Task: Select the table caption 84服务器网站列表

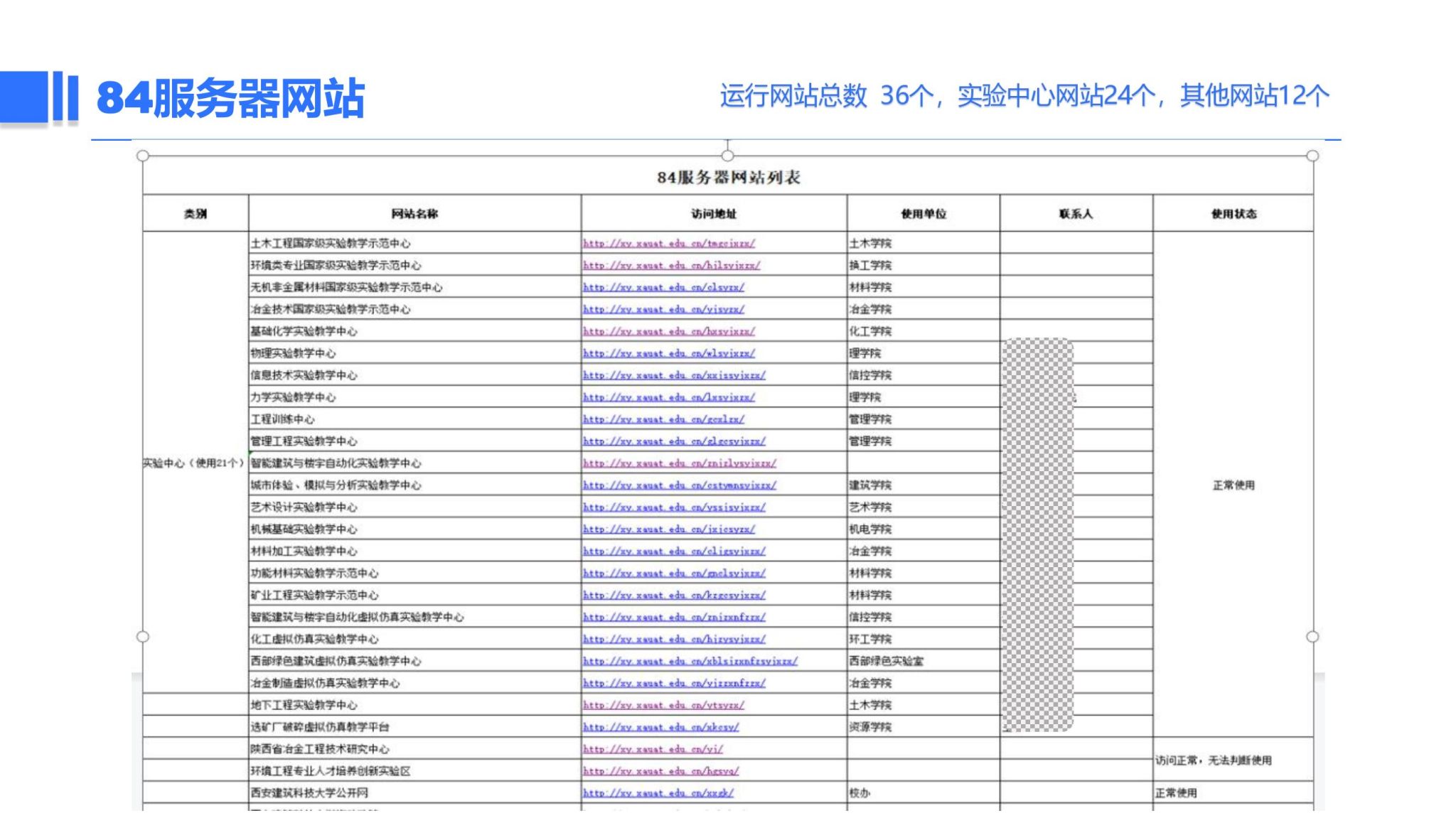Action: (x=728, y=177)
